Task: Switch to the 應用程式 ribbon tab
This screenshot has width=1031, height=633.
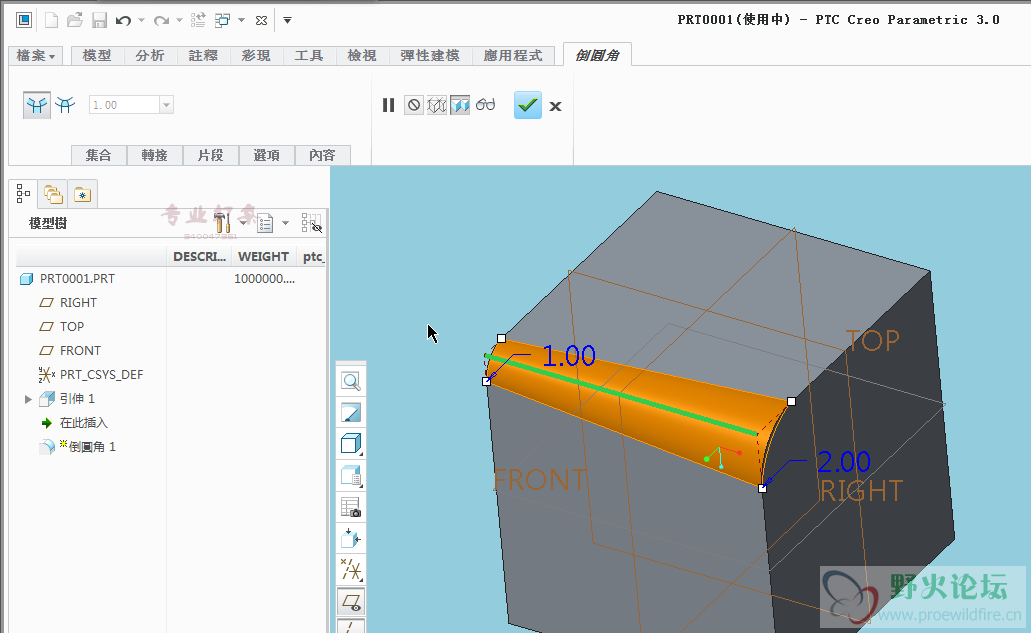Action: point(513,56)
